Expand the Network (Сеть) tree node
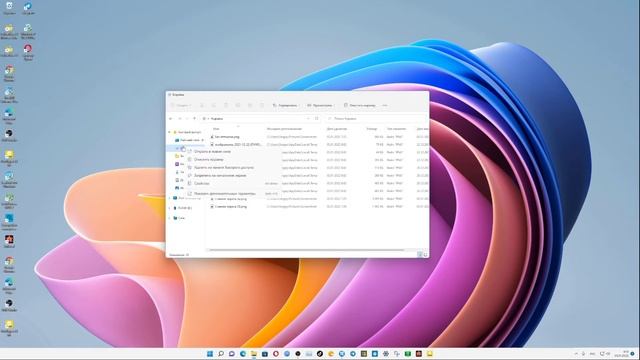 tap(169, 218)
